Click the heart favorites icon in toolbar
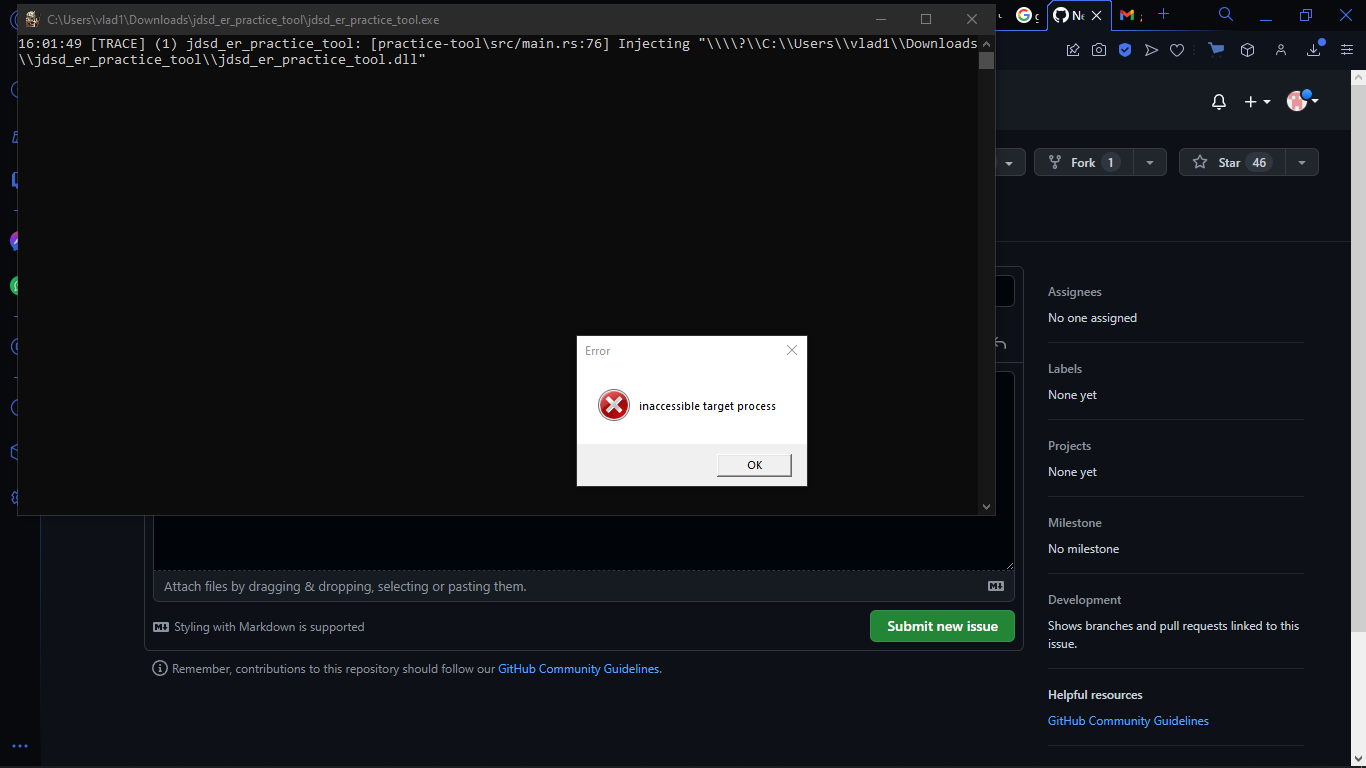The width and height of the screenshot is (1366, 768). (1177, 50)
